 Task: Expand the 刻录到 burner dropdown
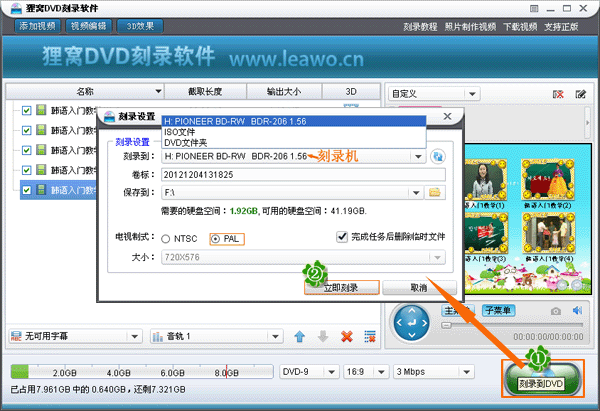[418, 157]
